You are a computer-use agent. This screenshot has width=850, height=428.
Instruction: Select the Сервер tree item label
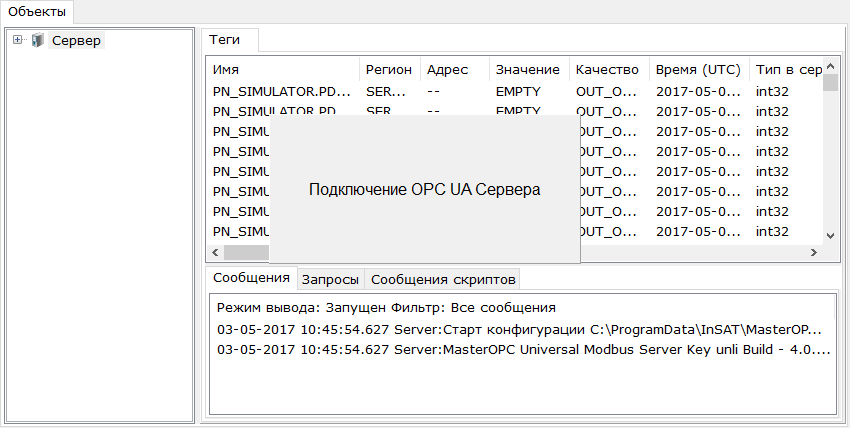(x=76, y=41)
